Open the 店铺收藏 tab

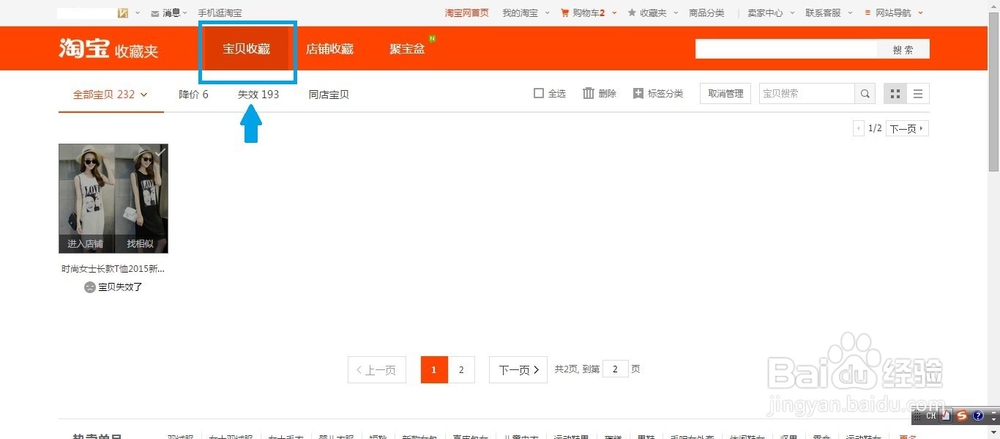(330, 49)
